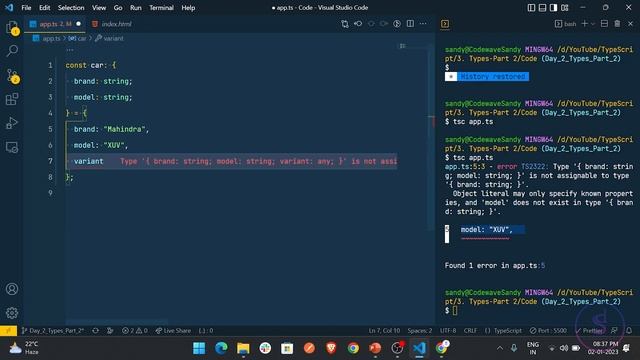Image resolution: width=640 pixels, height=360 pixels.
Task: Open the Remote Explorer view
Action: [x=12, y=147]
